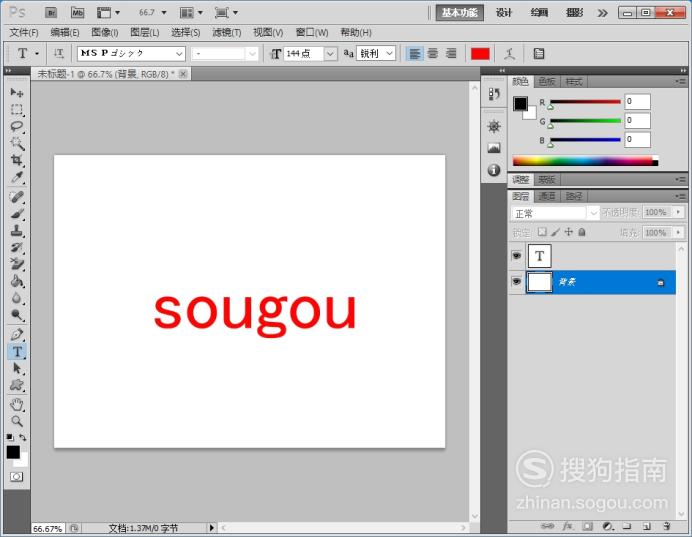Select the Eraser tool
Screen dimensions: 692x537
coord(17,264)
